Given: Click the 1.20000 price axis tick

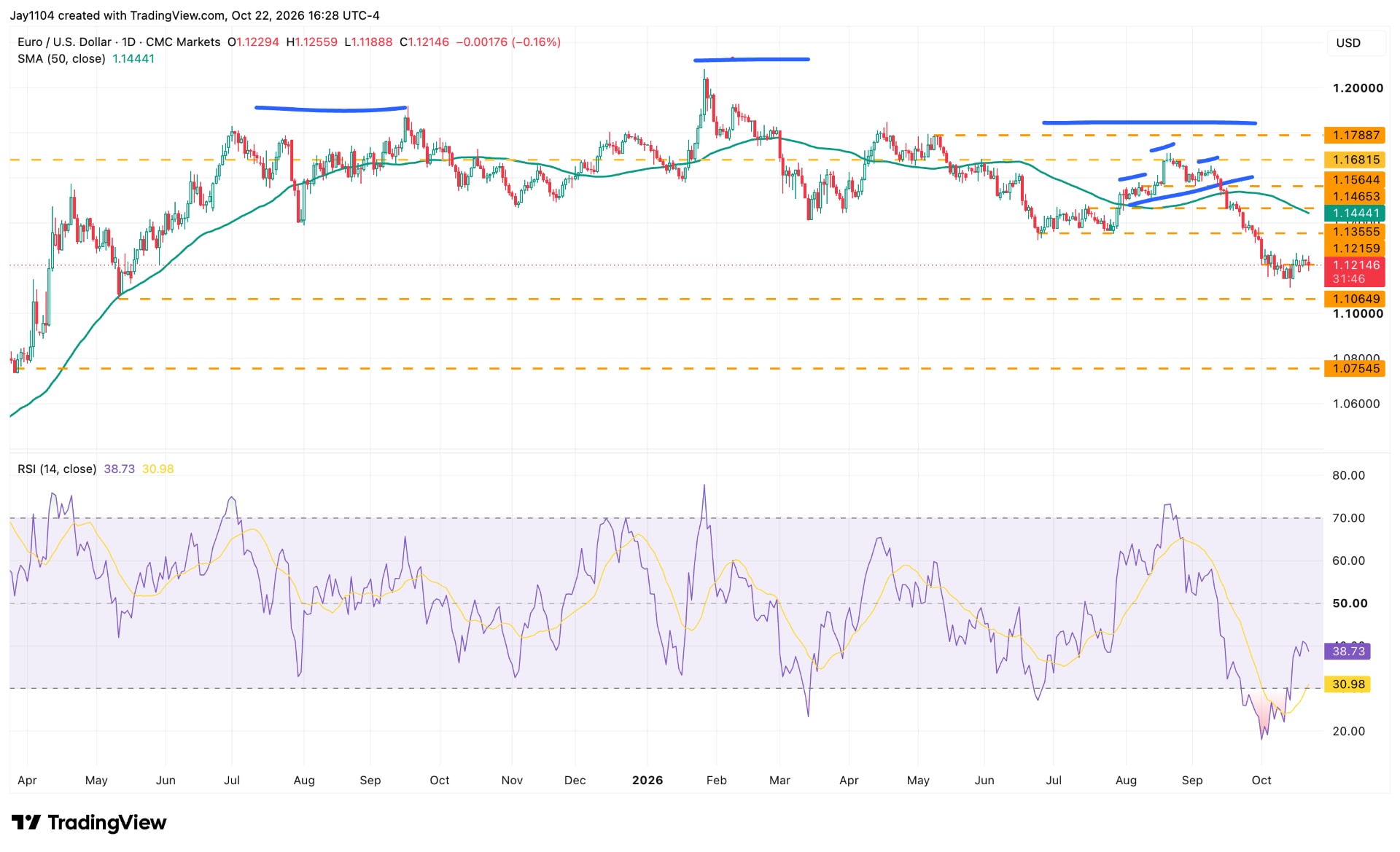Looking at the screenshot, I should [x=1358, y=88].
